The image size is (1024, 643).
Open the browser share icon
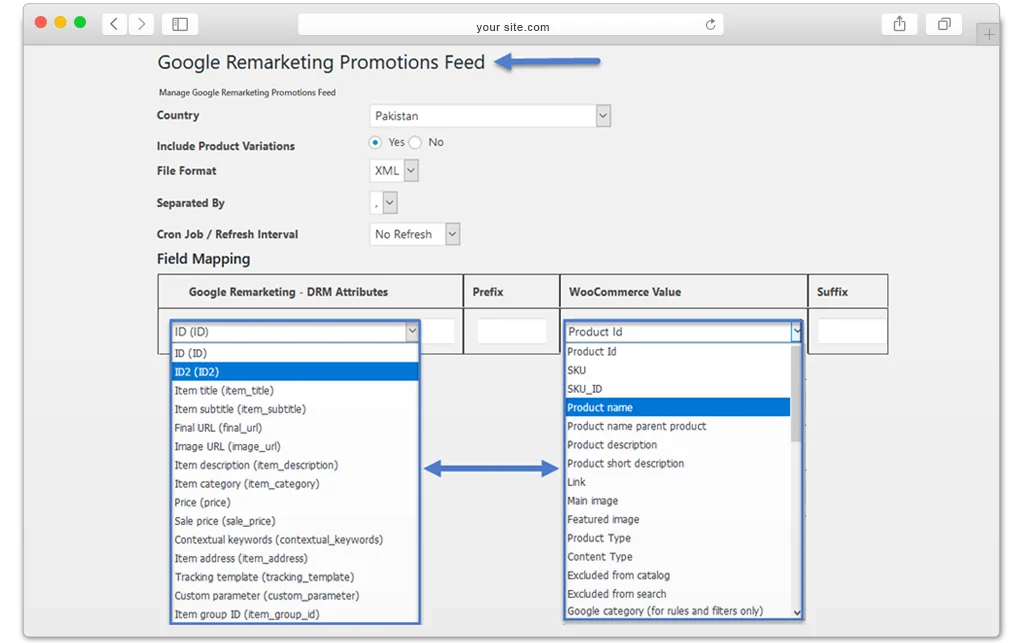899,24
